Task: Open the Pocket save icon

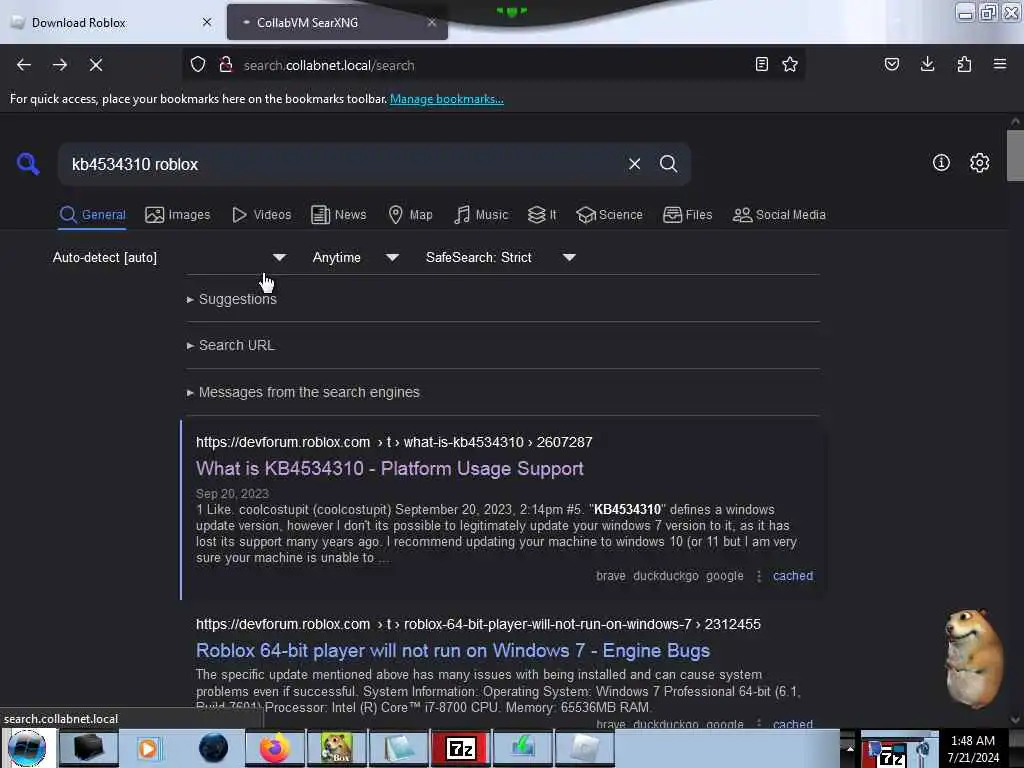Action: tap(891, 64)
